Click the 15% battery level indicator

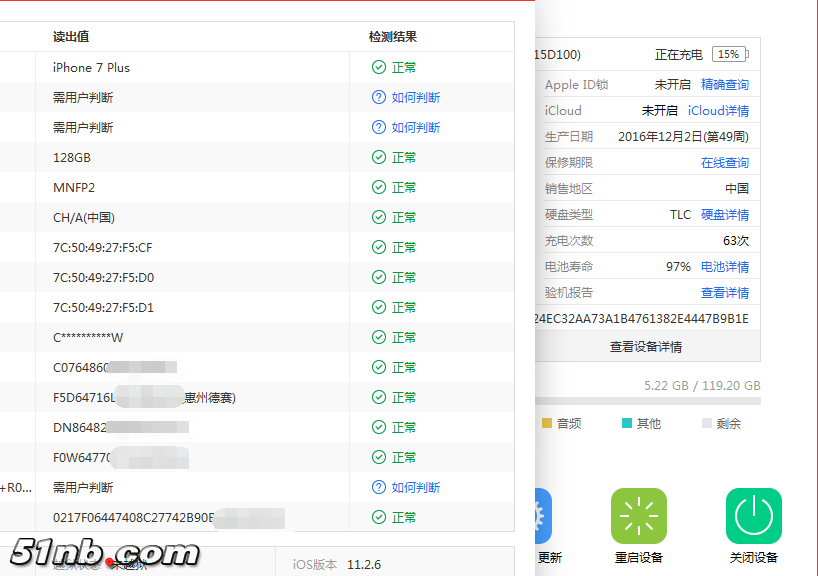pos(729,55)
